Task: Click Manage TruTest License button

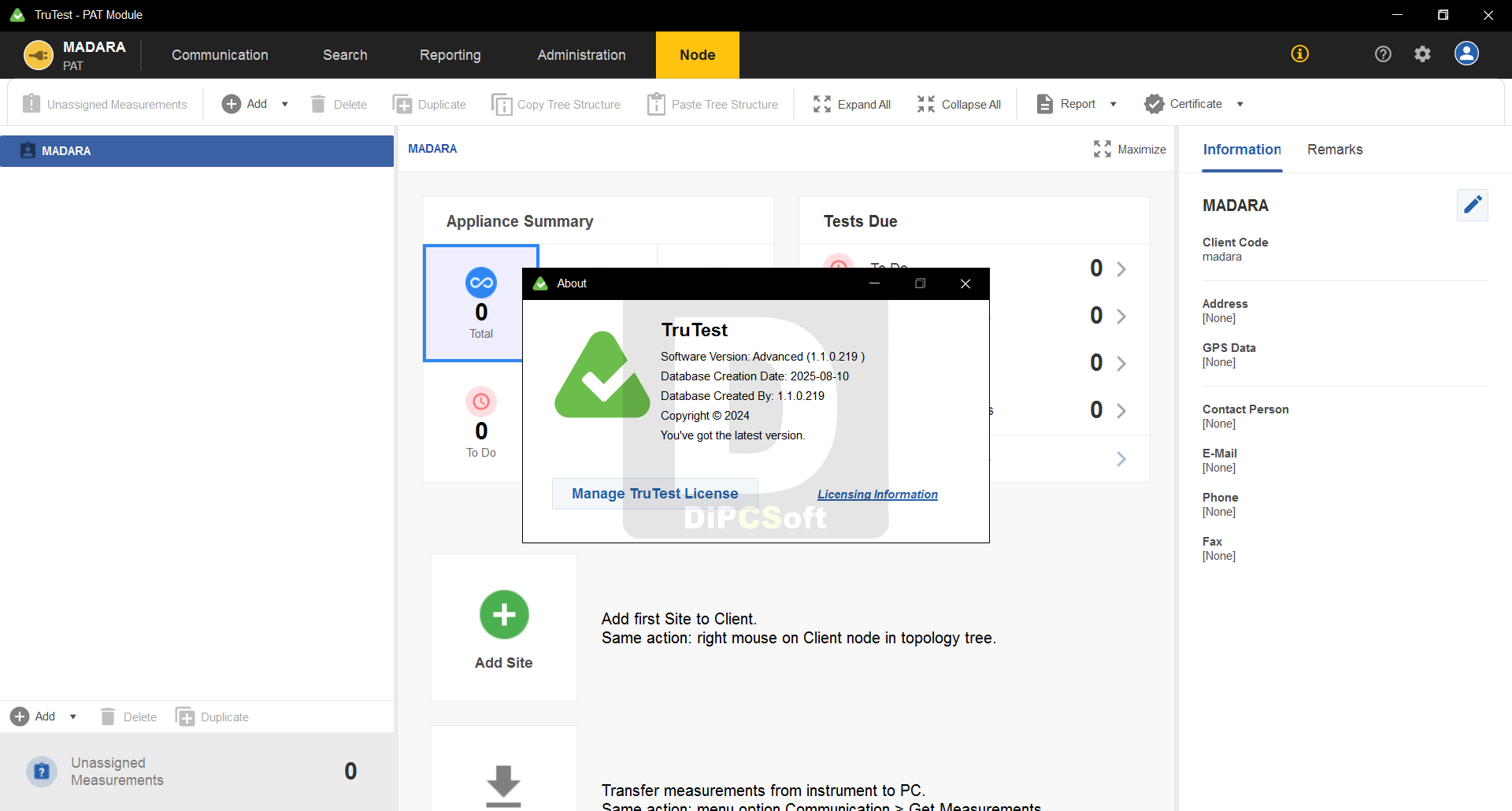Action: (x=655, y=494)
